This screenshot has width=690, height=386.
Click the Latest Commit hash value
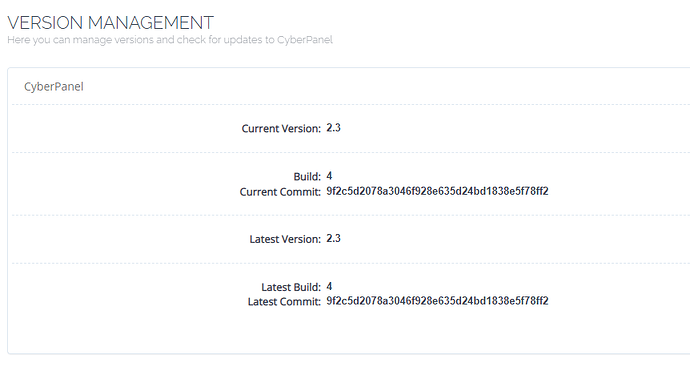point(437,301)
